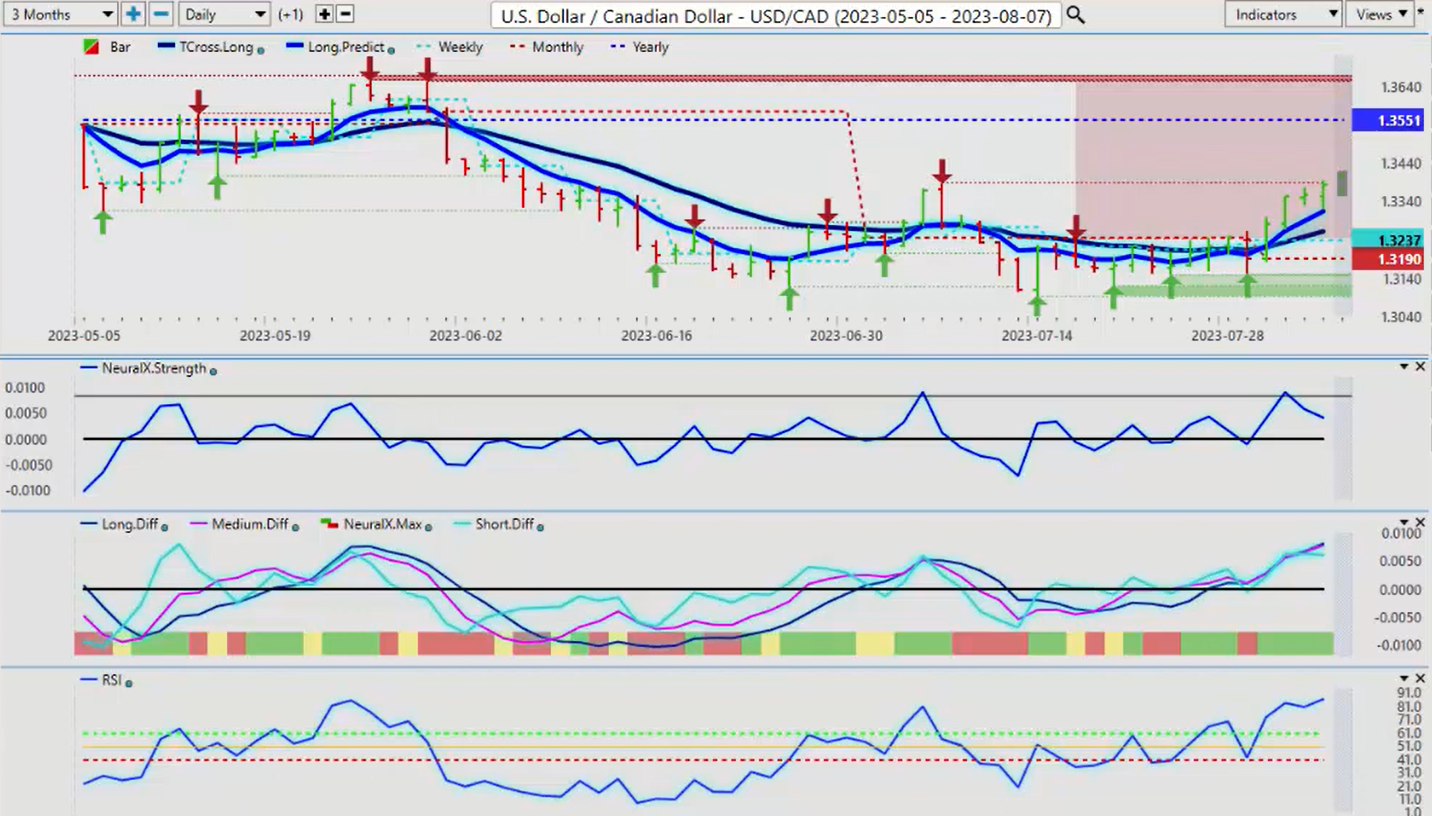Viewport: 1432px width, 816px height.
Task: Click the settings dot beside NeuralX.Max
Action: pyautogui.click(x=429, y=526)
